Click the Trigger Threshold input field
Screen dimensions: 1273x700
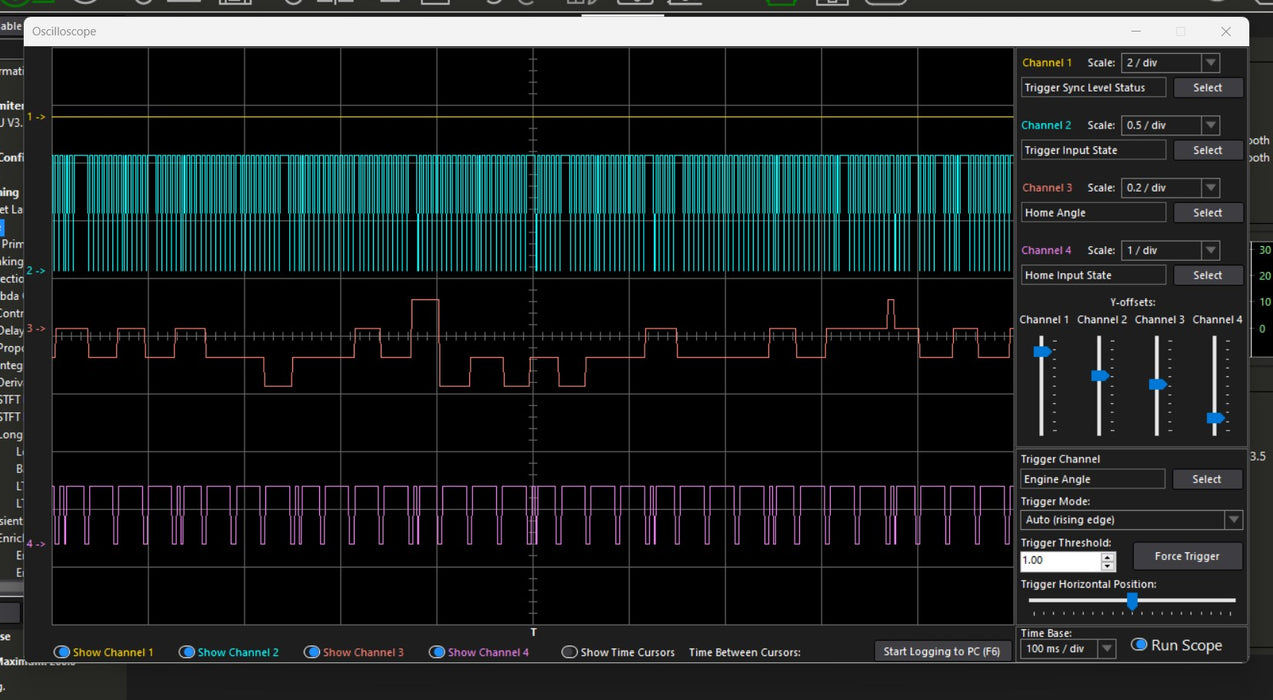coord(1060,561)
